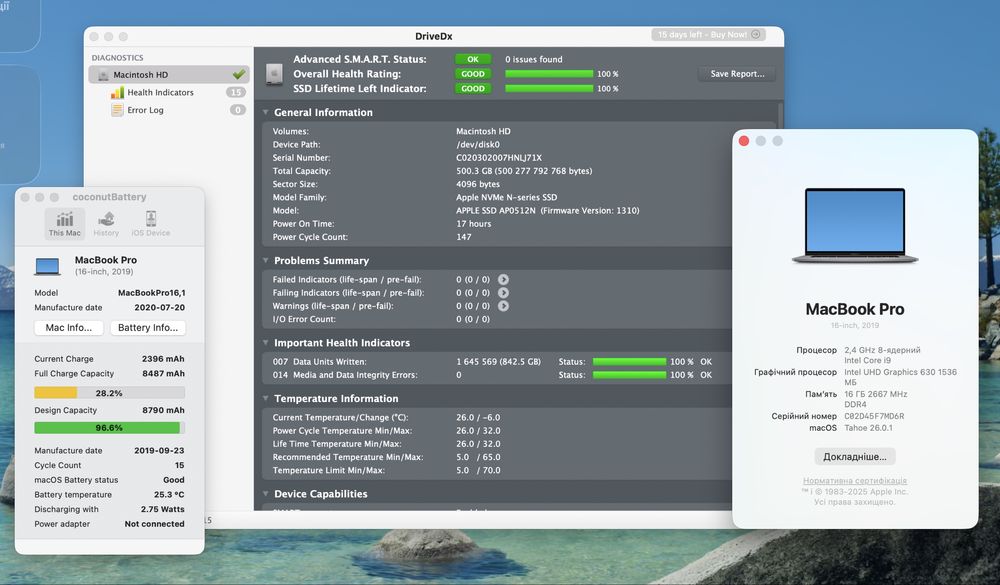Screen dimensions: 1000x585
Task: Click Media and Data Integrity Errors status bar
Action: pyautogui.click(x=629, y=375)
